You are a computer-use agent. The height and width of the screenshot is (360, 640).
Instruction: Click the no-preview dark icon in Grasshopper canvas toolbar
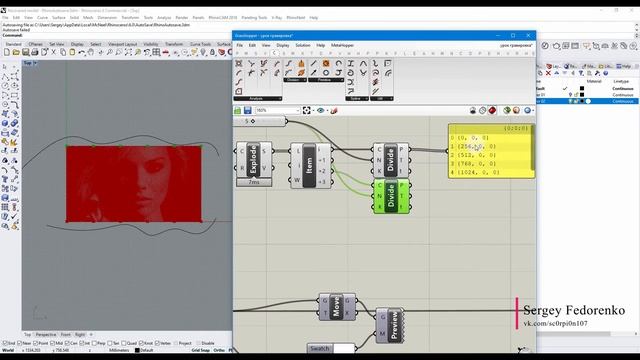pos(473,111)
